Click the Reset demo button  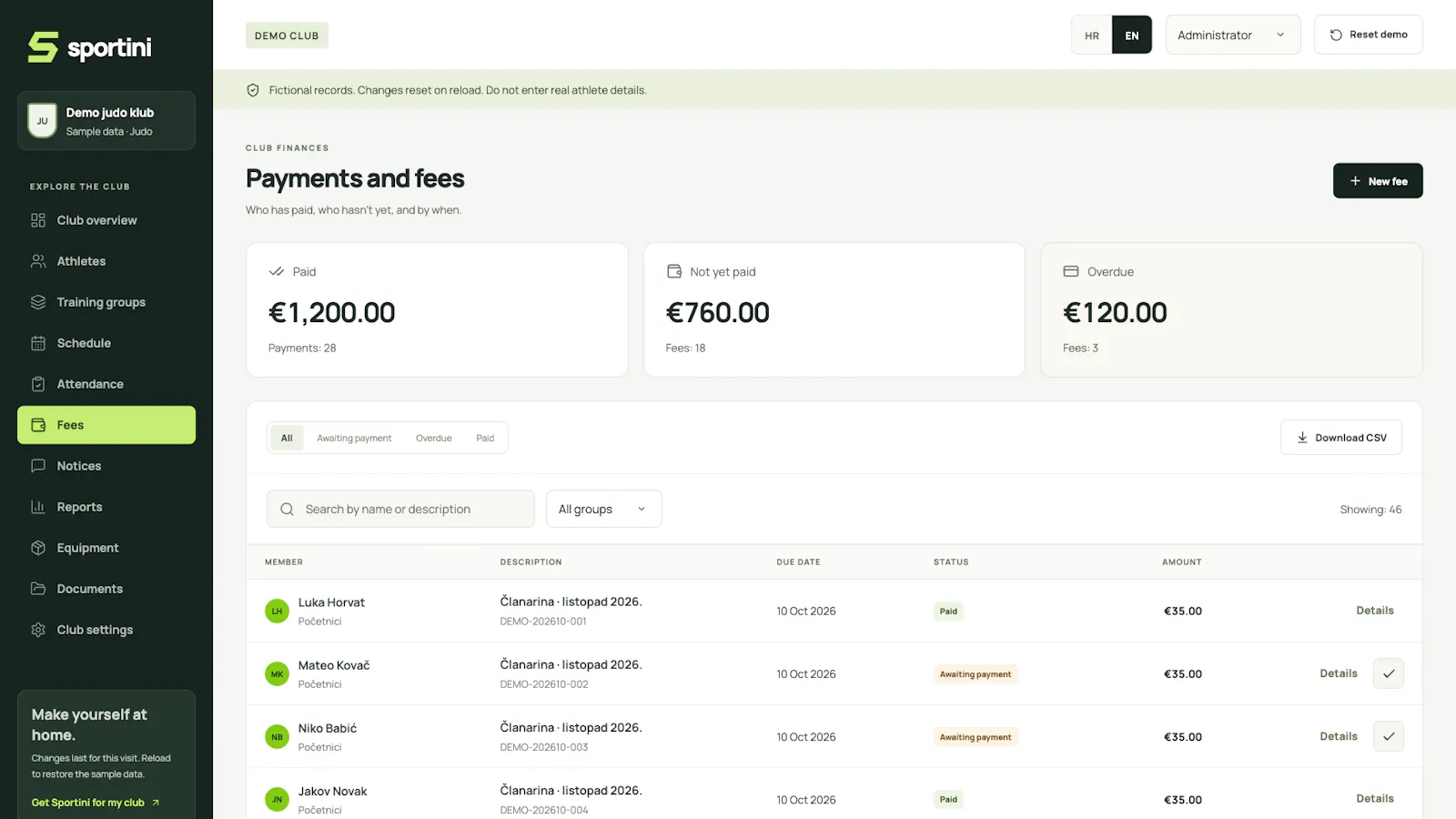[1369, 35]
